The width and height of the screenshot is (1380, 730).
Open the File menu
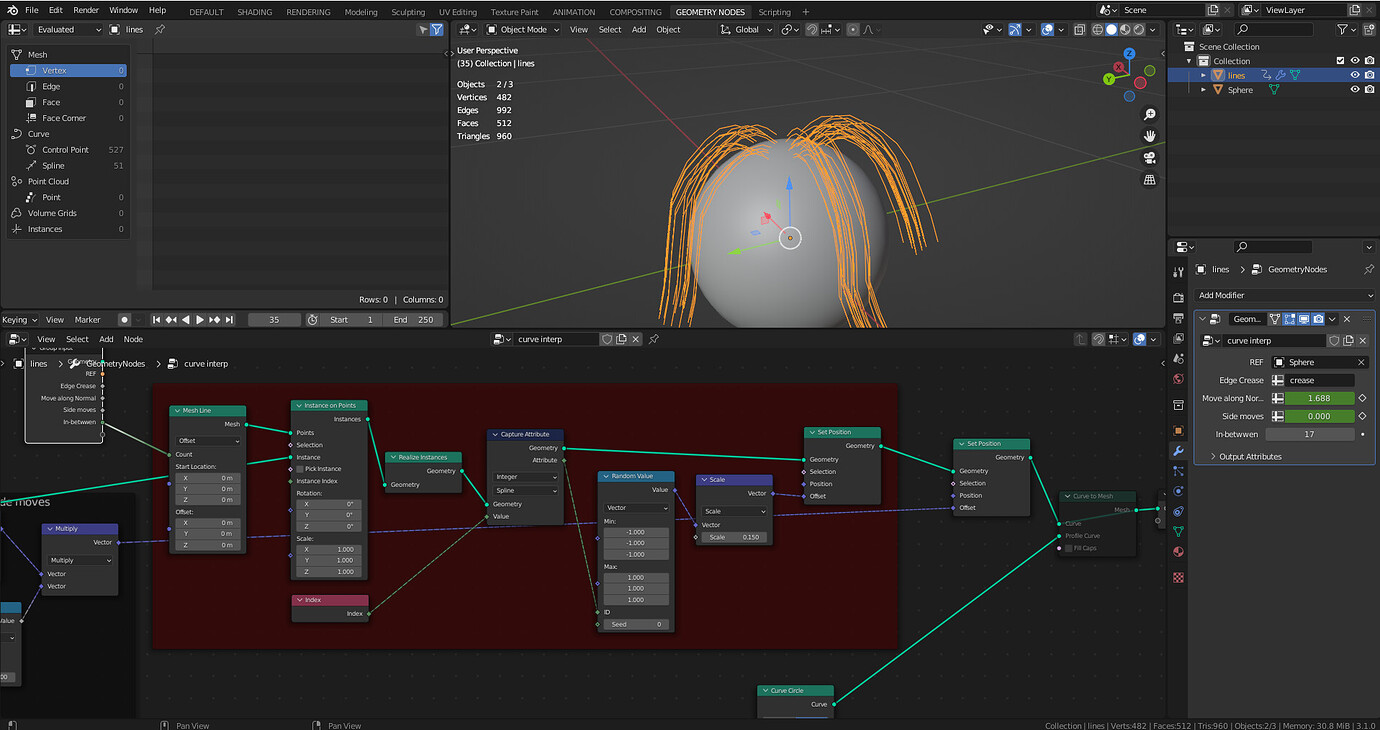31,10
